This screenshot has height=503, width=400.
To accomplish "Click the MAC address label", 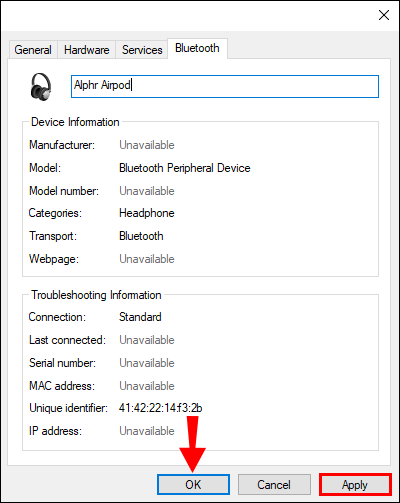I will point(62,386).
